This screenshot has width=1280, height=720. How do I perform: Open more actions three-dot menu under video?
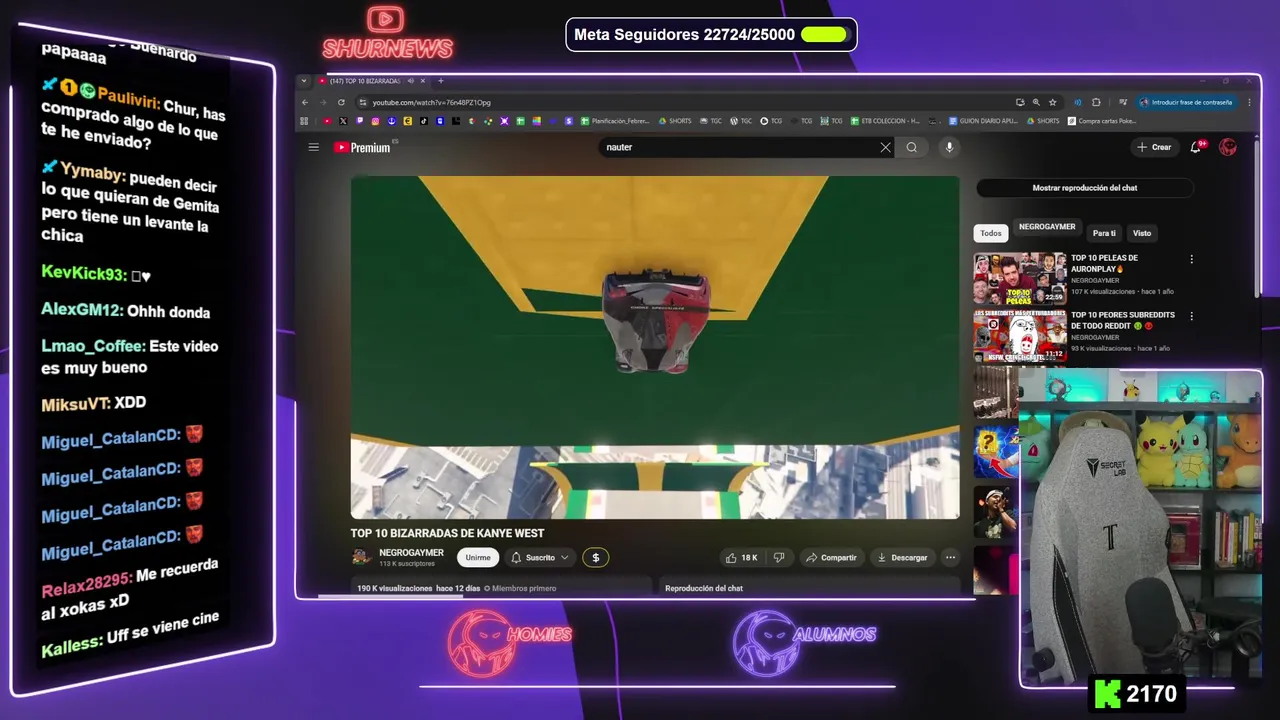click(x=950, y=557)
